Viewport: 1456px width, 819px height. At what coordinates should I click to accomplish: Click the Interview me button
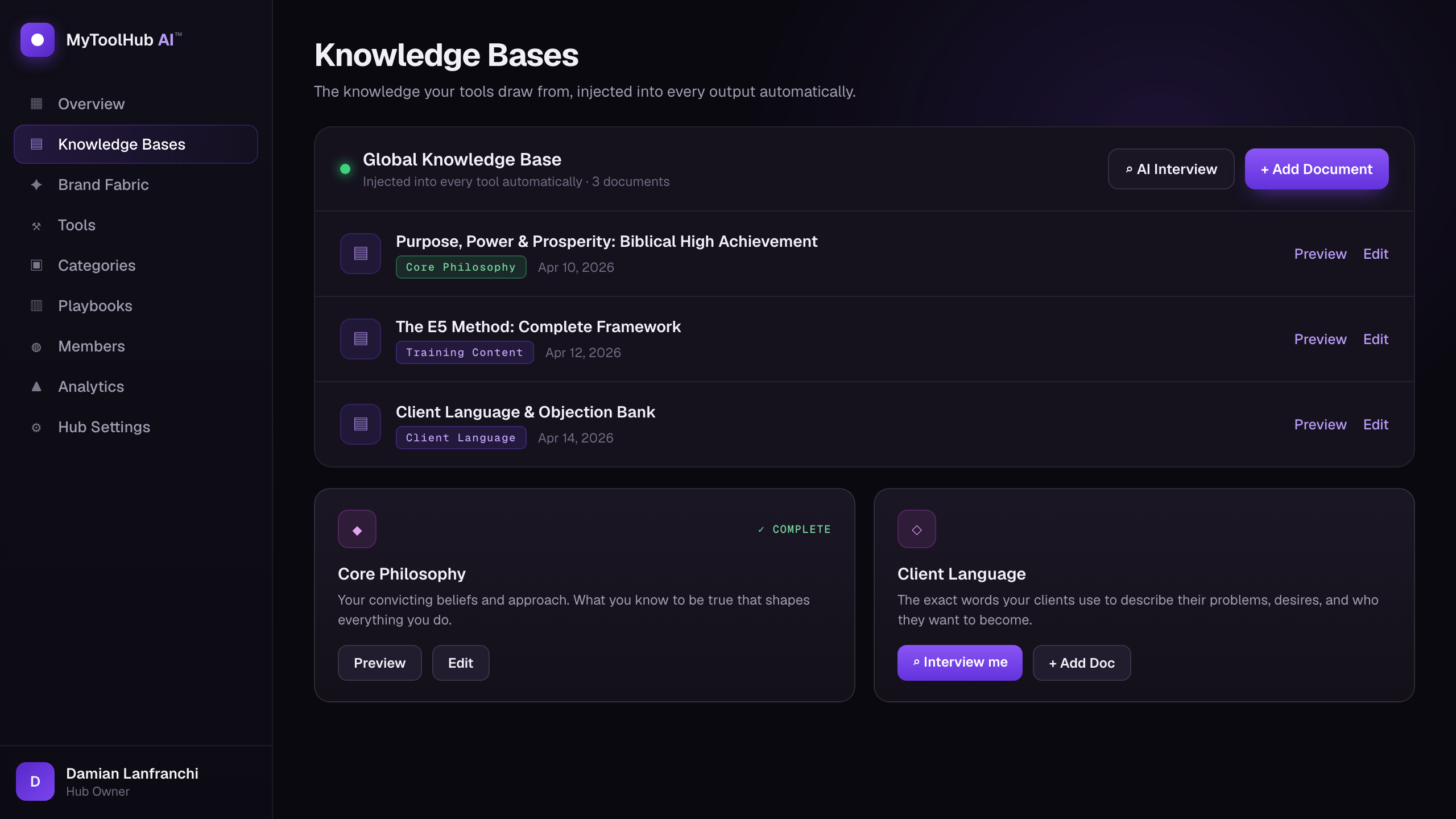(960, 663)
